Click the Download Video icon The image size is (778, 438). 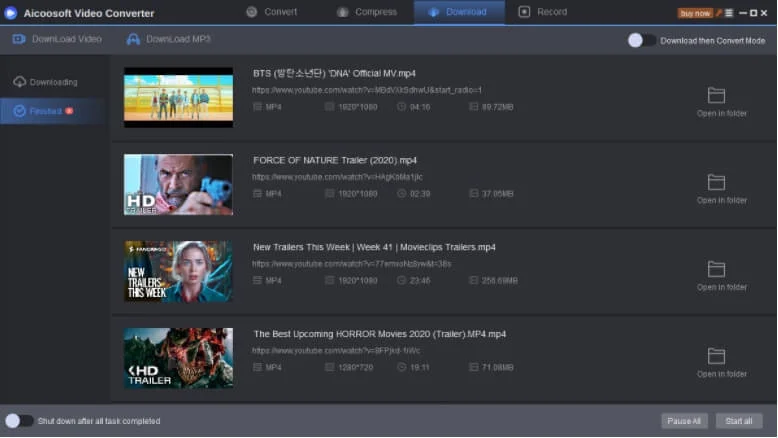coord(19,39)
